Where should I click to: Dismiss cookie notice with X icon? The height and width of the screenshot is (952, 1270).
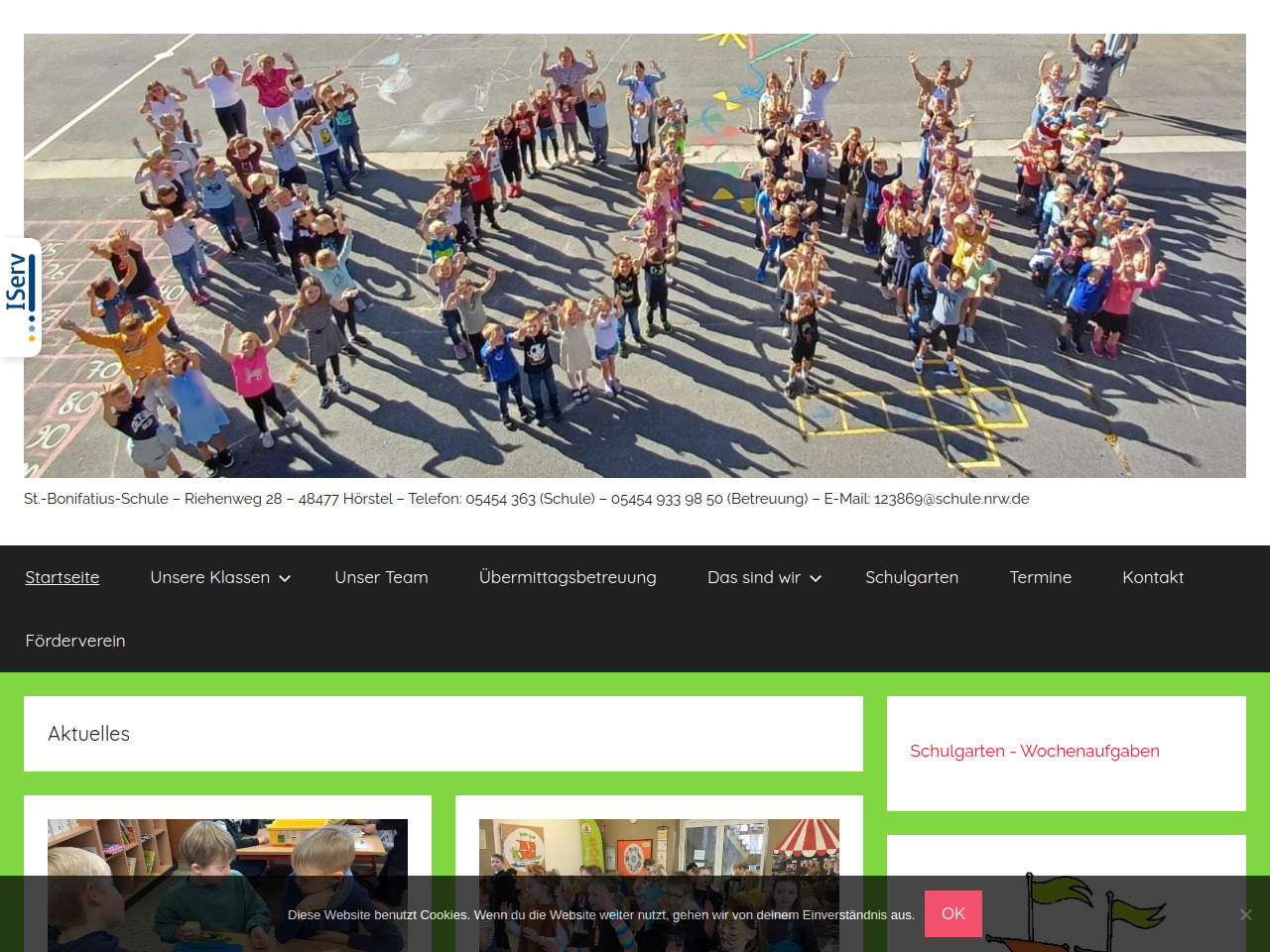click(x=1245, y=914)
